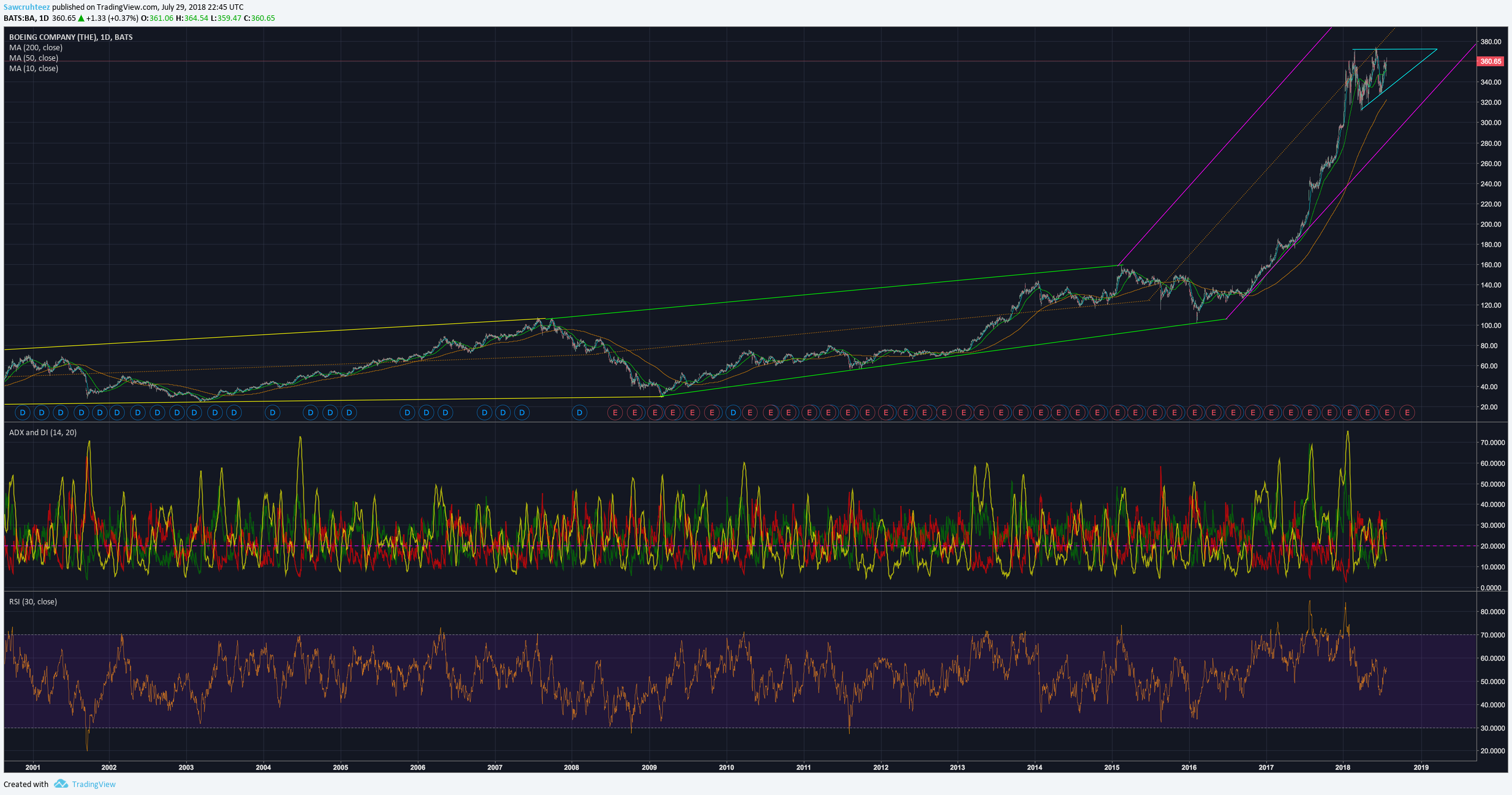Click the C:360.65 close value in header
This screenshot has height=795, width=1512.
tap(259, 18)
